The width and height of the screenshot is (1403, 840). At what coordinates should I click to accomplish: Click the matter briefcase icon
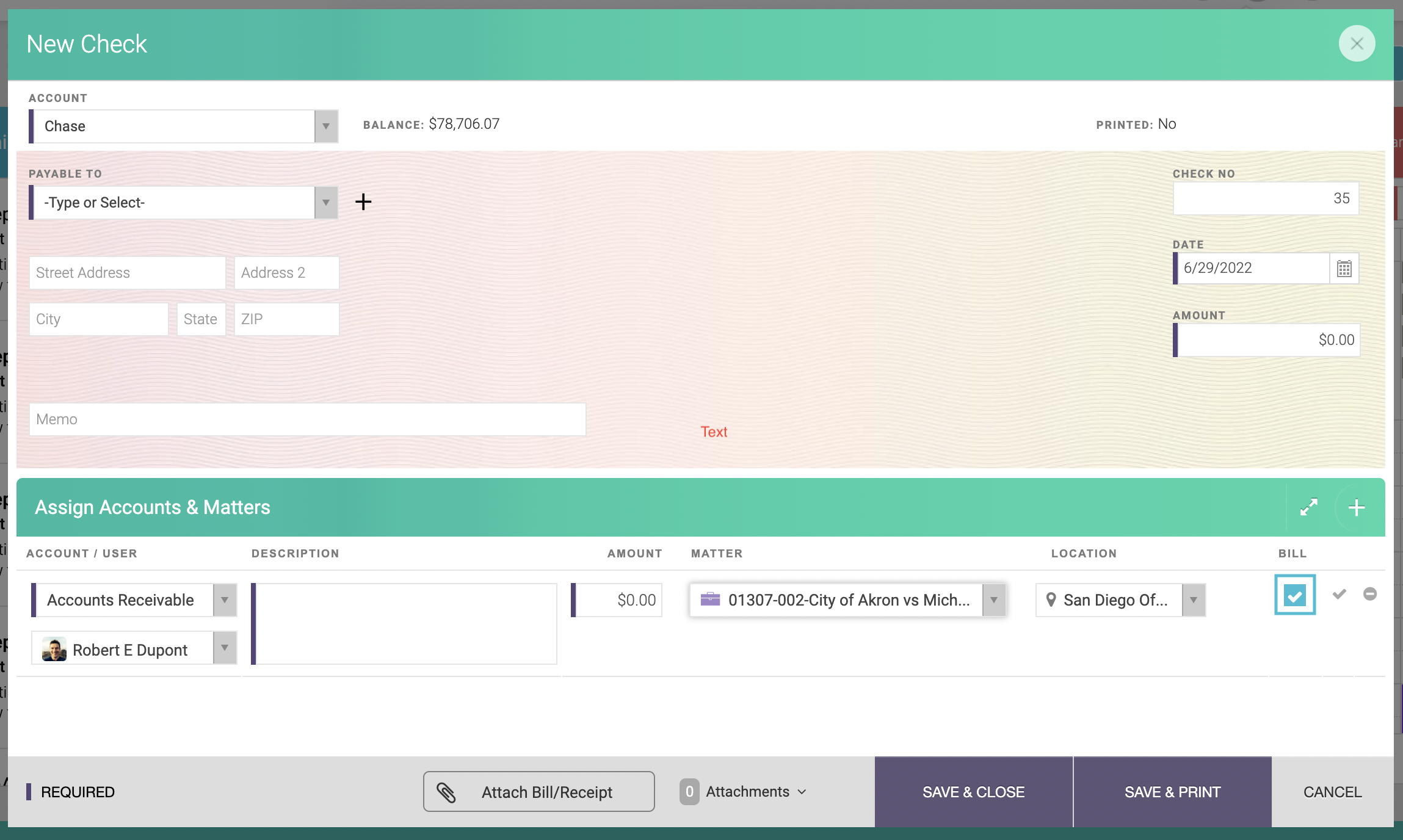pos(710,599)
